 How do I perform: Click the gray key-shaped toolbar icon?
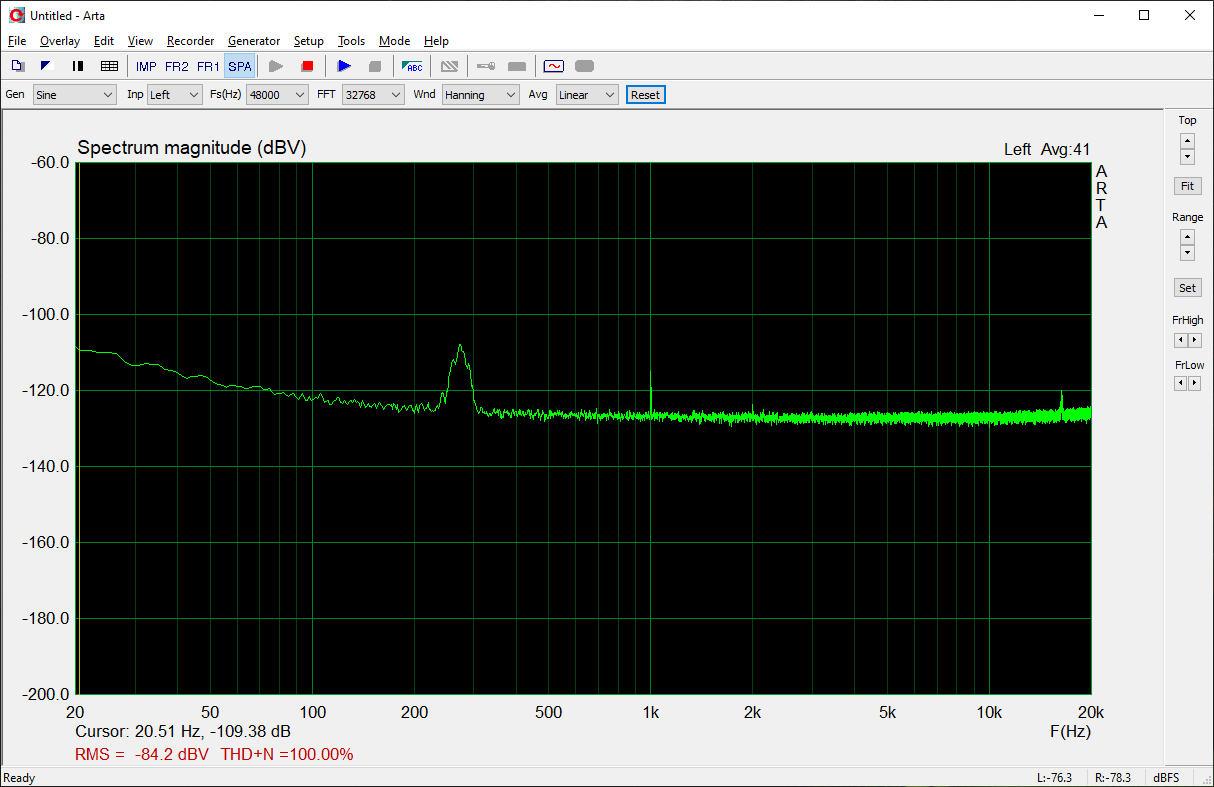click(486, 66)
